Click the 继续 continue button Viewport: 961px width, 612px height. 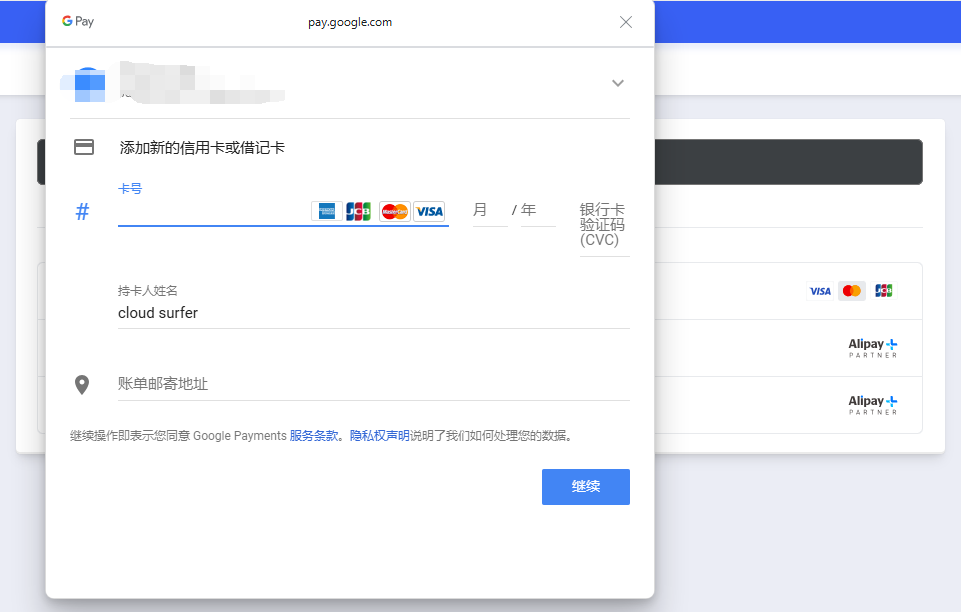tap(586, 487)
